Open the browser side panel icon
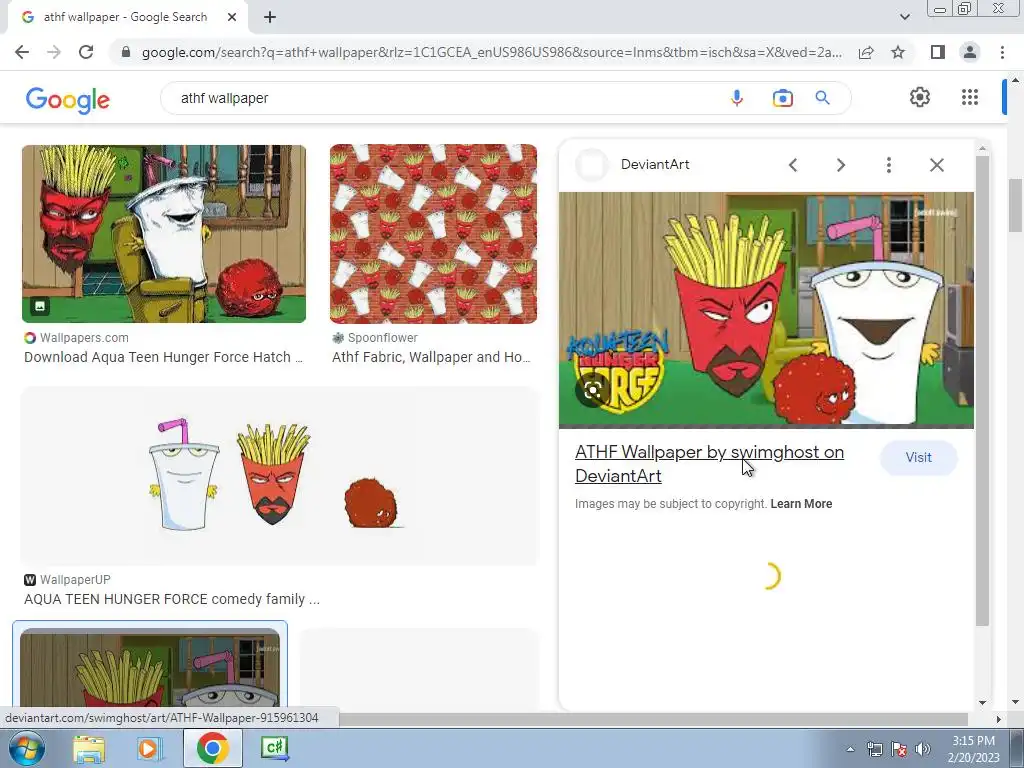This screenshot has height=768, width=1024. [x=938, y=52]
